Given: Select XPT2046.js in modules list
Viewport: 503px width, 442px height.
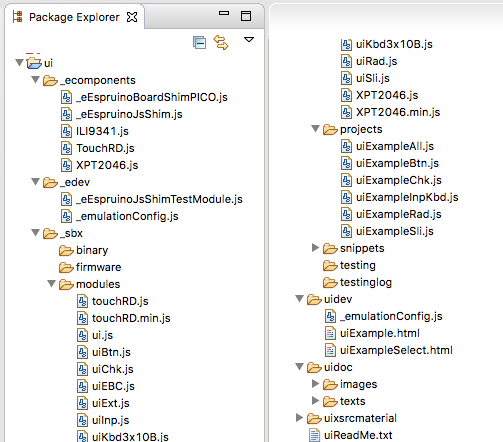Looking at the screenshot, I should (x=387, y=95).
